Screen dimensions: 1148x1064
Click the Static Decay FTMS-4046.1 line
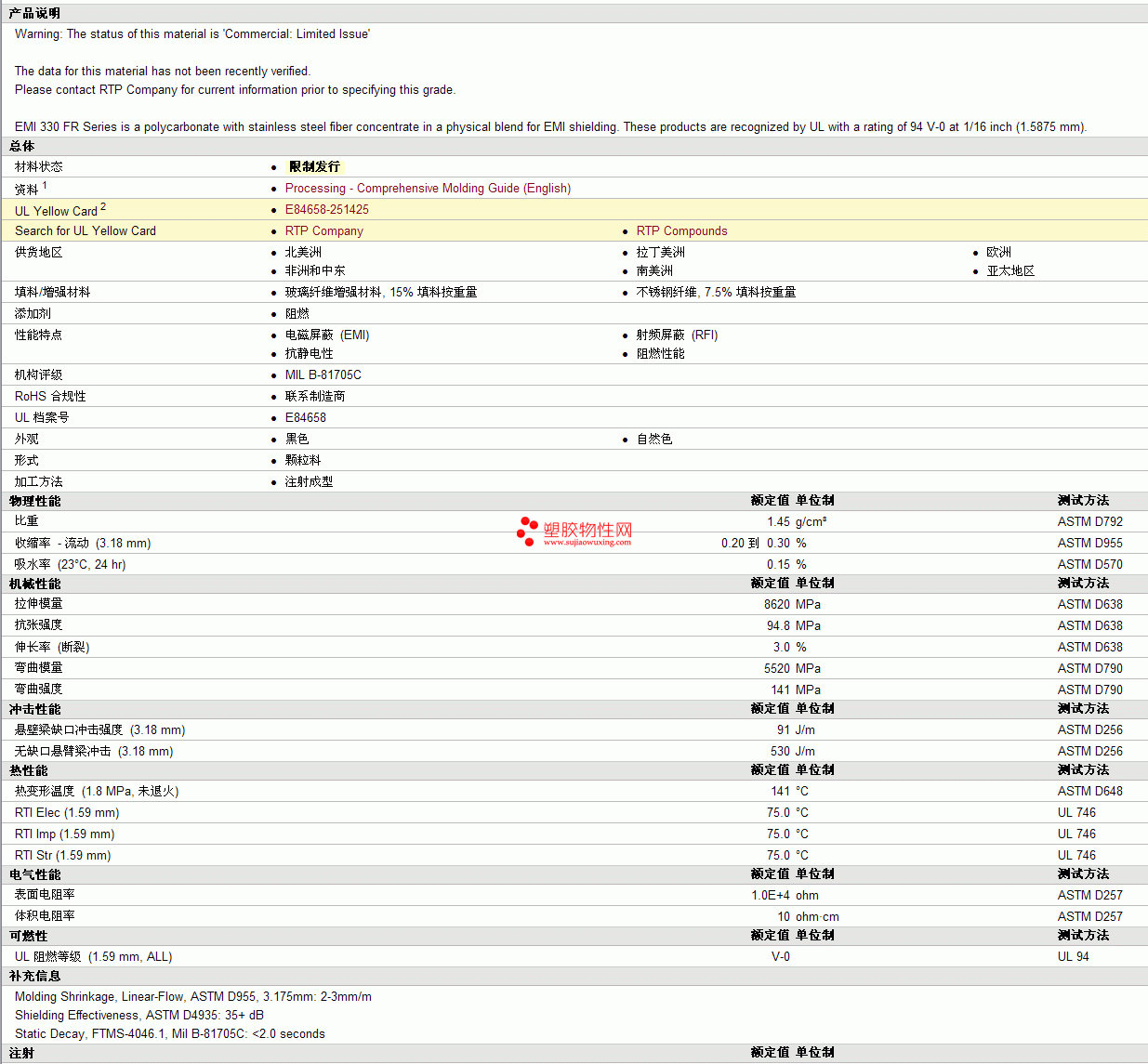(170, 1033)
